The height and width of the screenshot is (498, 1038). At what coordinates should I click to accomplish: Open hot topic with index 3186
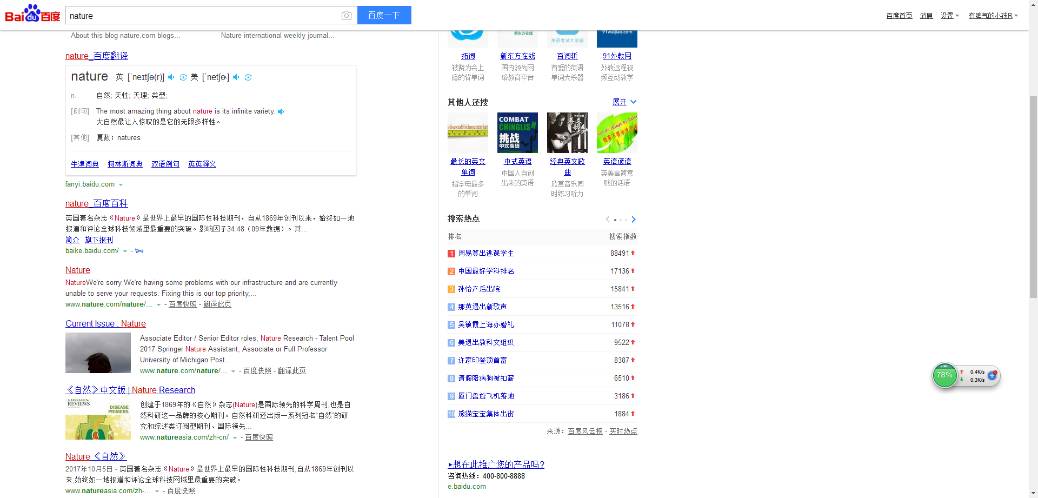click(487, 396)
